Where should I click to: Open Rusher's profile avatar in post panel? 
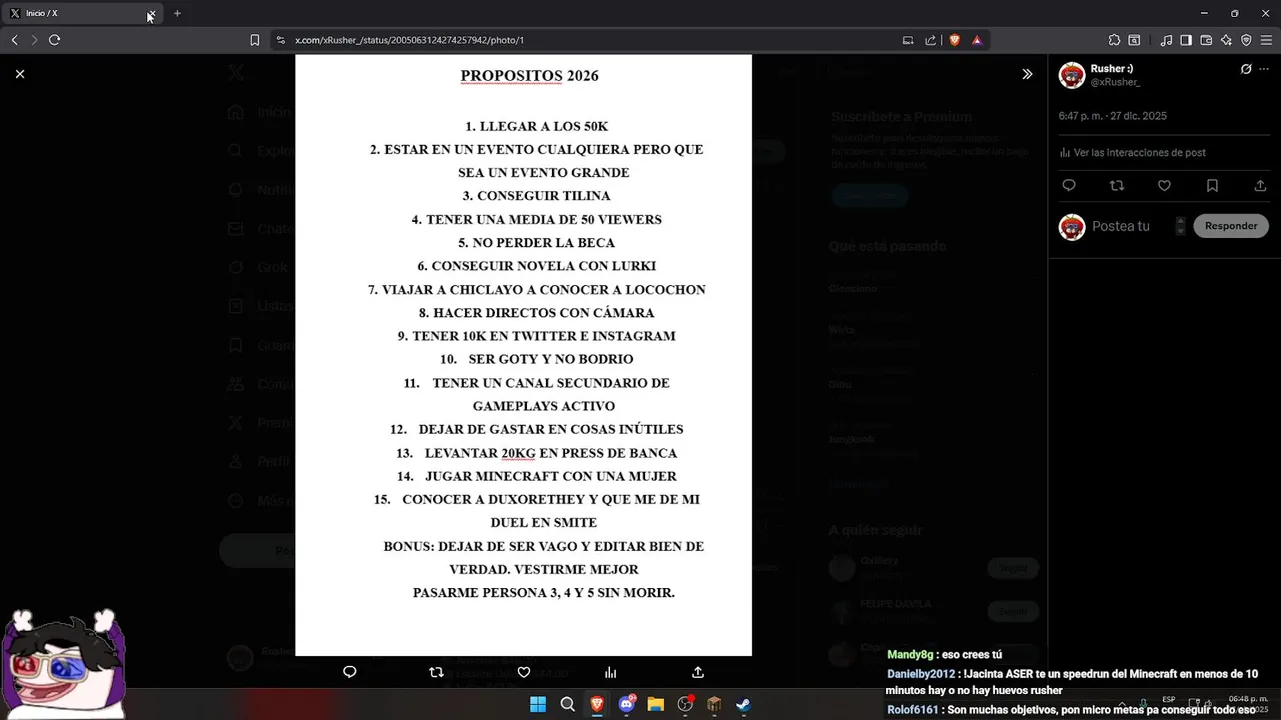coord(1072,75)
